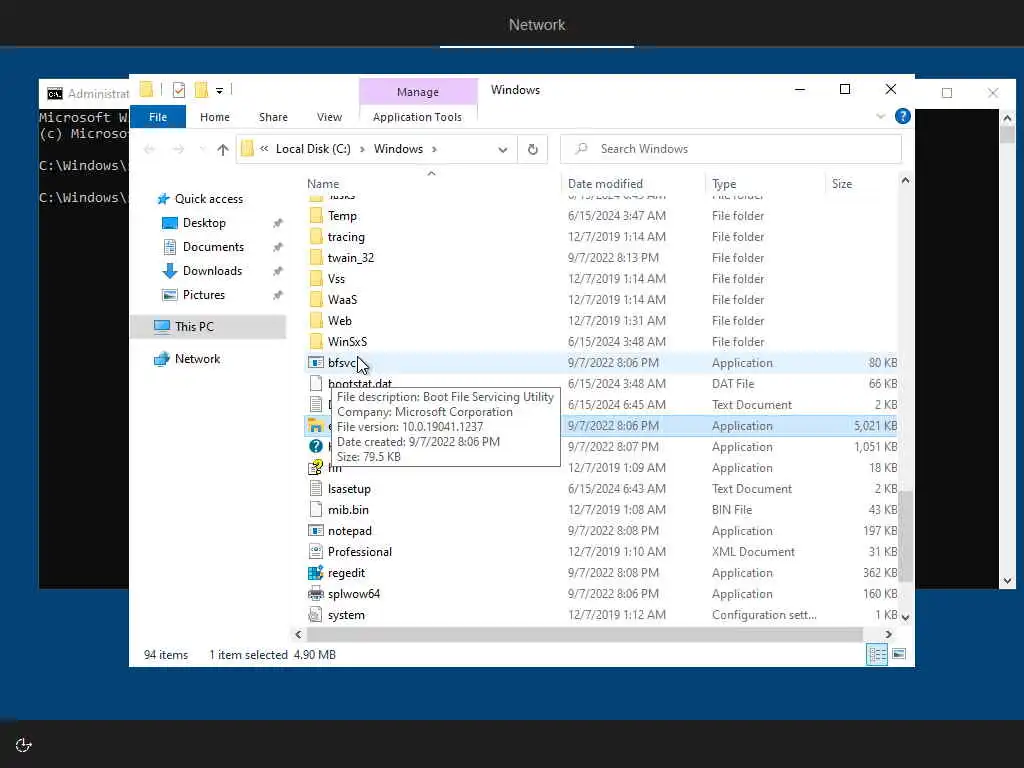Click the Network heading at top
1024x768 pixels.
coord(537,25)
